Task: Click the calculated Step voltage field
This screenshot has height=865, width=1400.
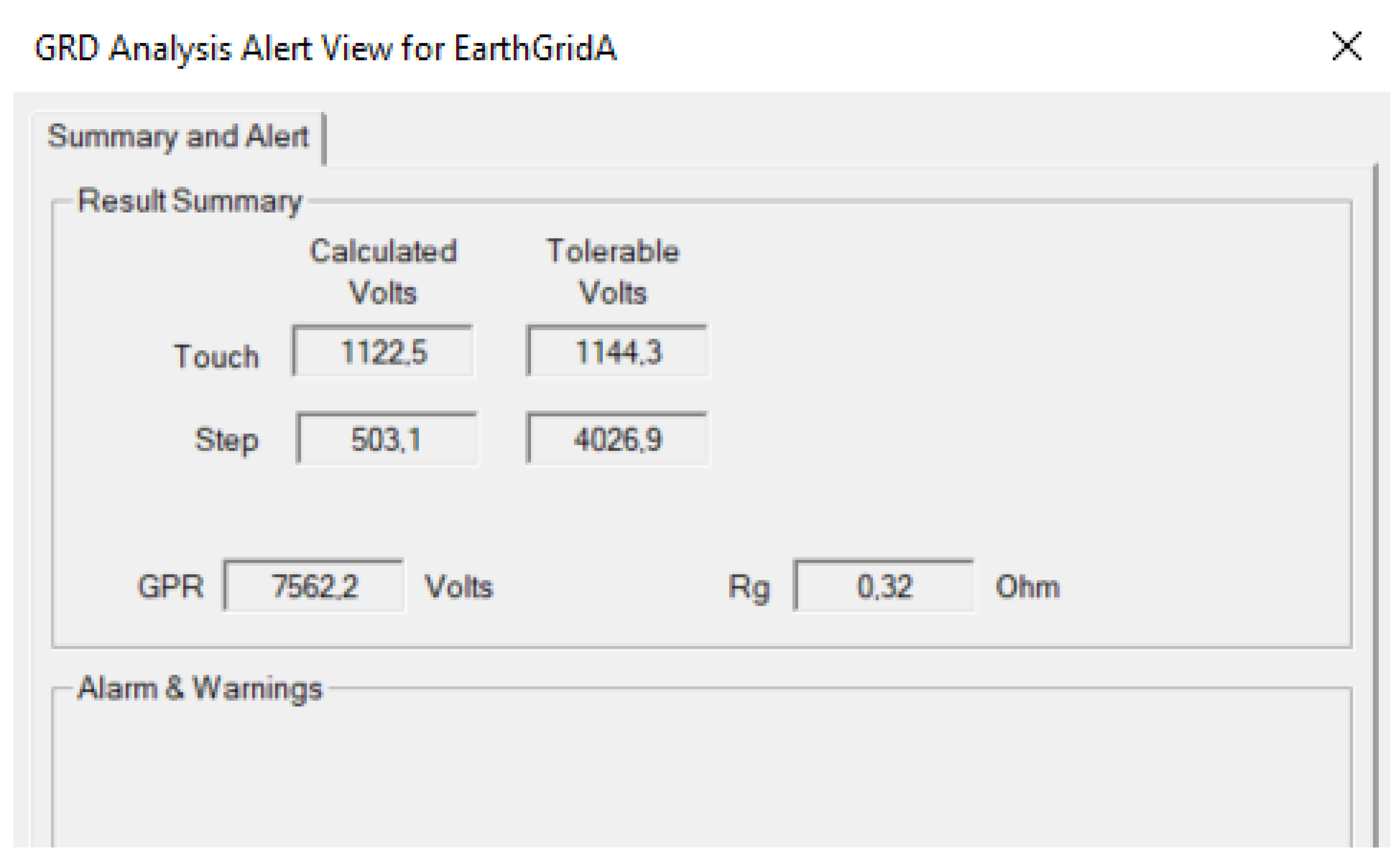Action: pos(387,439)
